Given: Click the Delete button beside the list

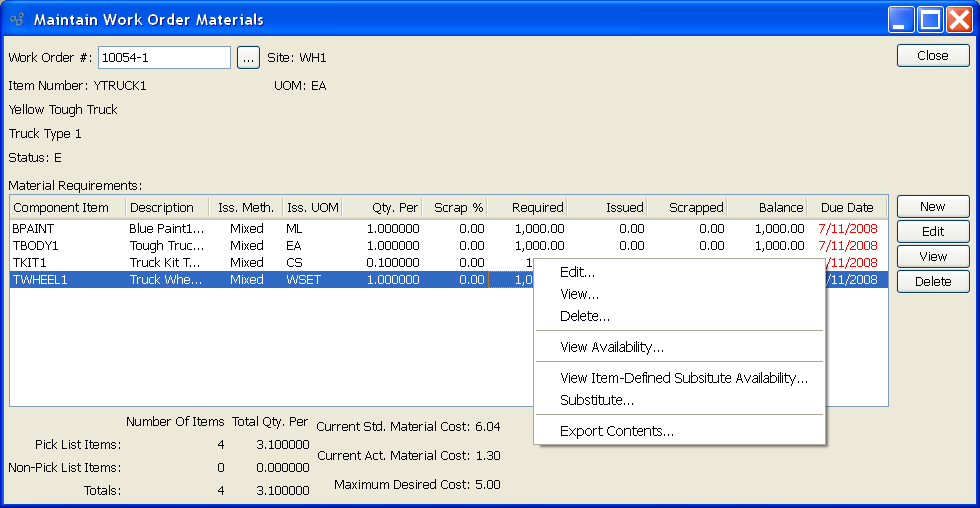Looking at the screenshot, I should 932,282.
